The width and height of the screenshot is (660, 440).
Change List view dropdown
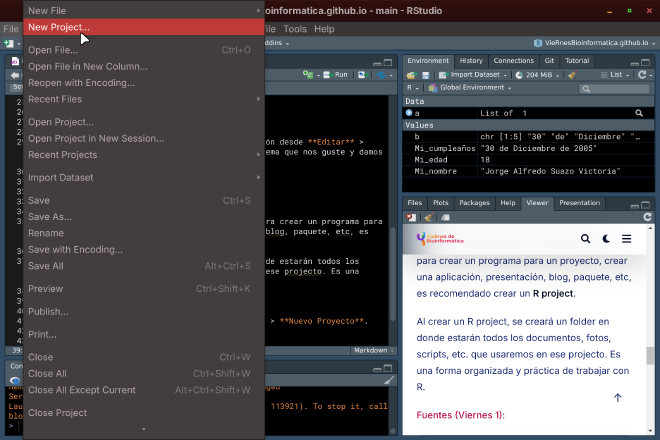(615, 75)
